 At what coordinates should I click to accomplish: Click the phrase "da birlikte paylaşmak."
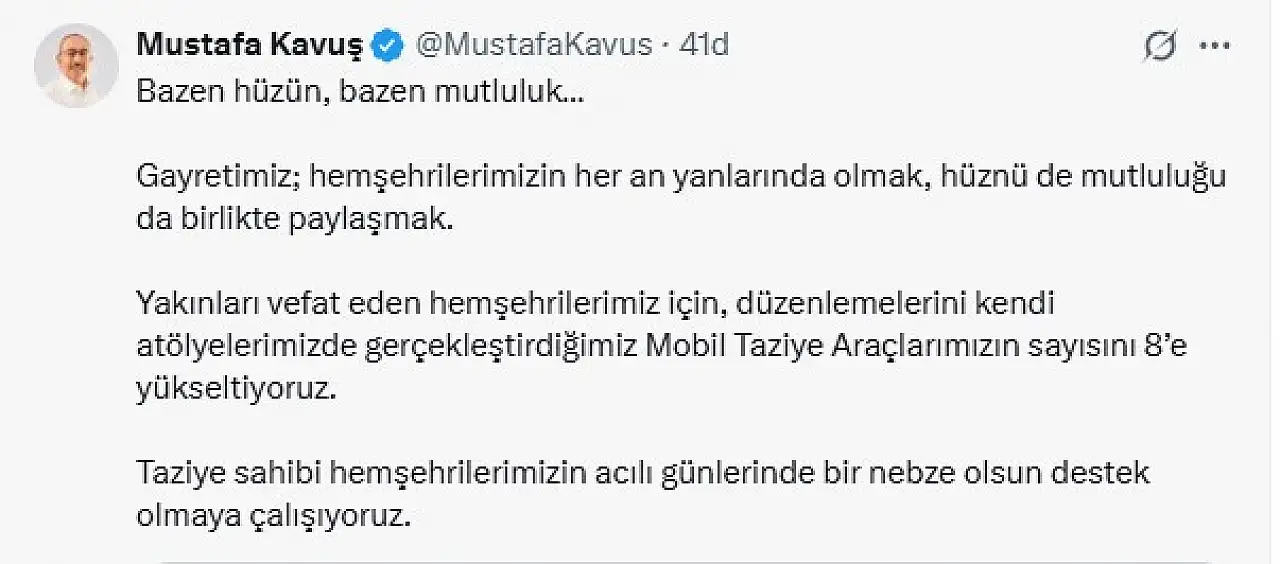pos(295,220)
